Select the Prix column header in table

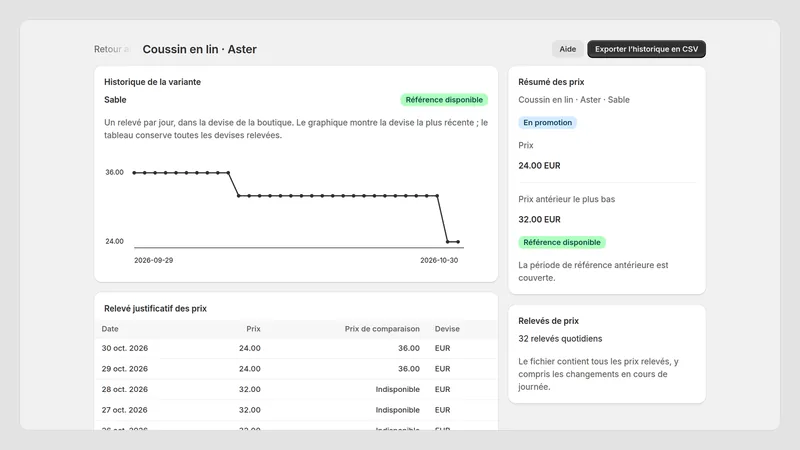pyautogui.click(x=254, y=329)
